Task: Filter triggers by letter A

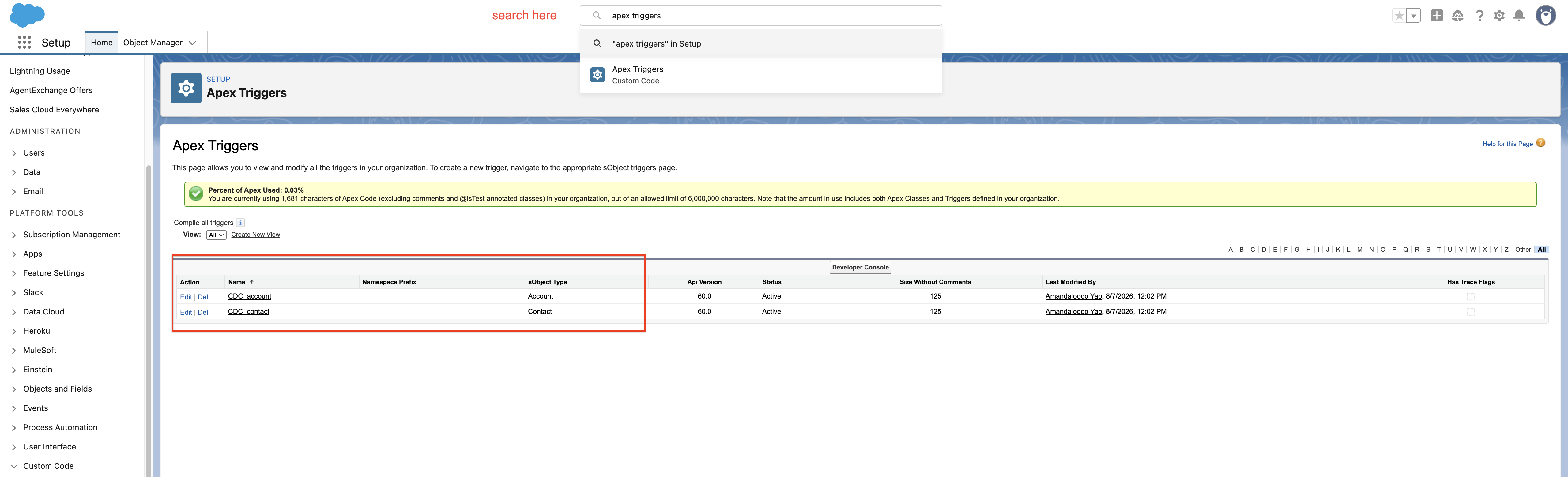Action: point(1230,250)
